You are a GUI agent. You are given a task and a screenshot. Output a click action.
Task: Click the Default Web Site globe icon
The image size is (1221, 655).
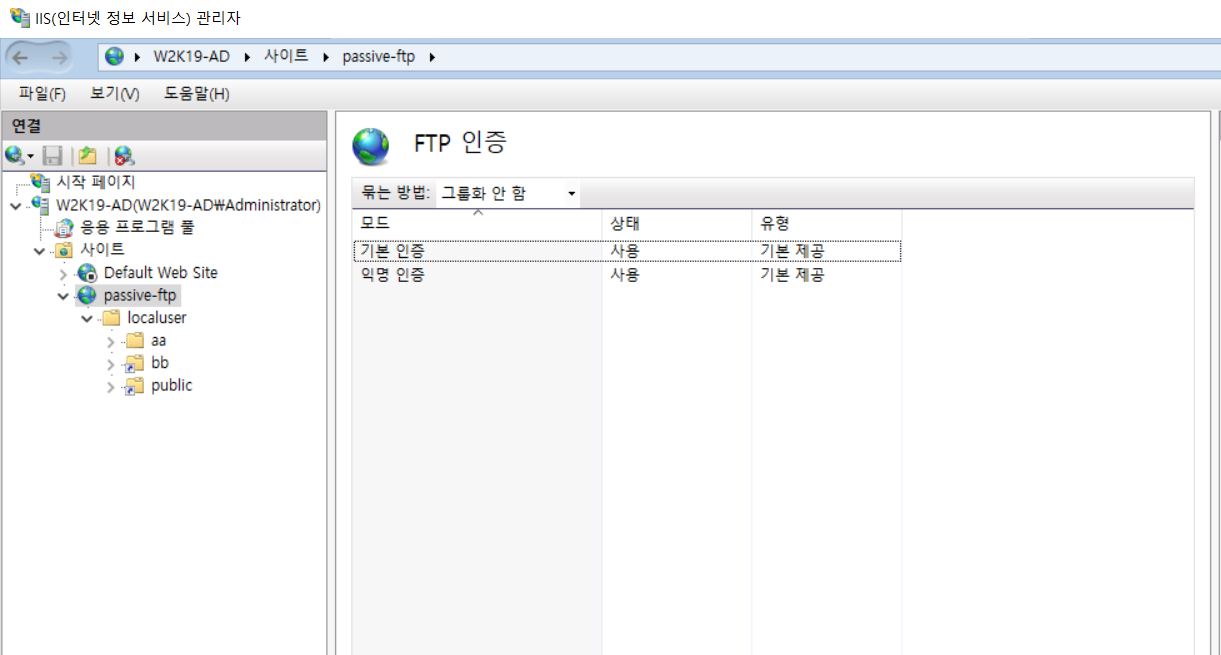(88, 273)
